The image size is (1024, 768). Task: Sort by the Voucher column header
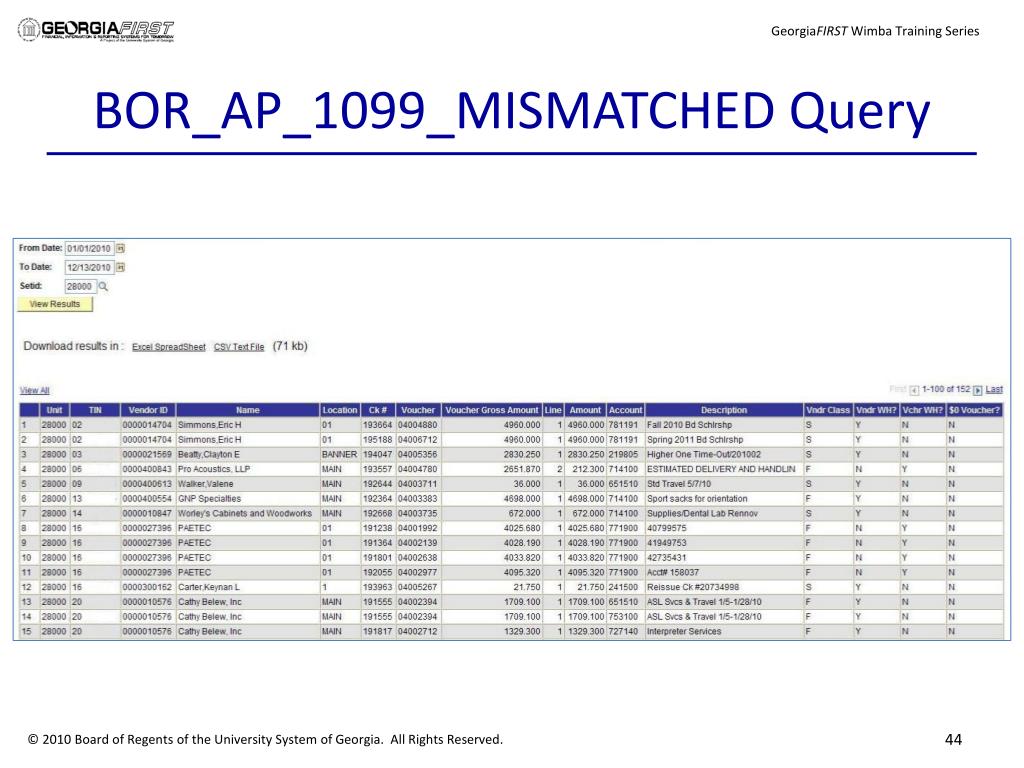point(418,410)
